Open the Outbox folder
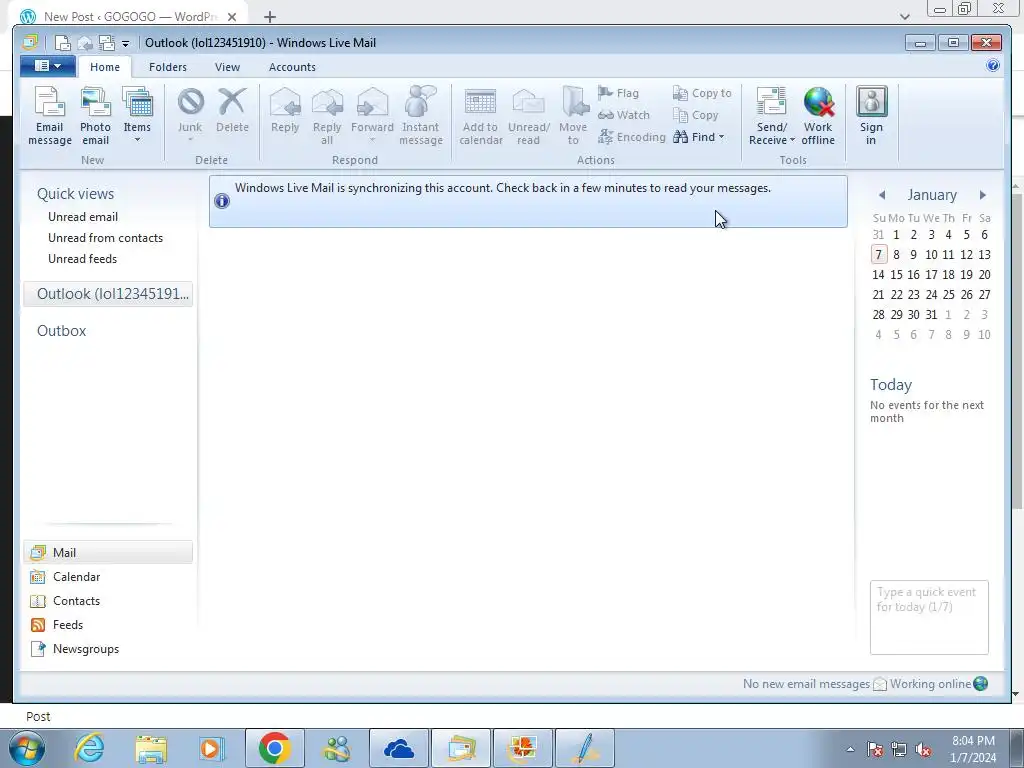This screenshot has height=768, width=1024. click(61, 330)
